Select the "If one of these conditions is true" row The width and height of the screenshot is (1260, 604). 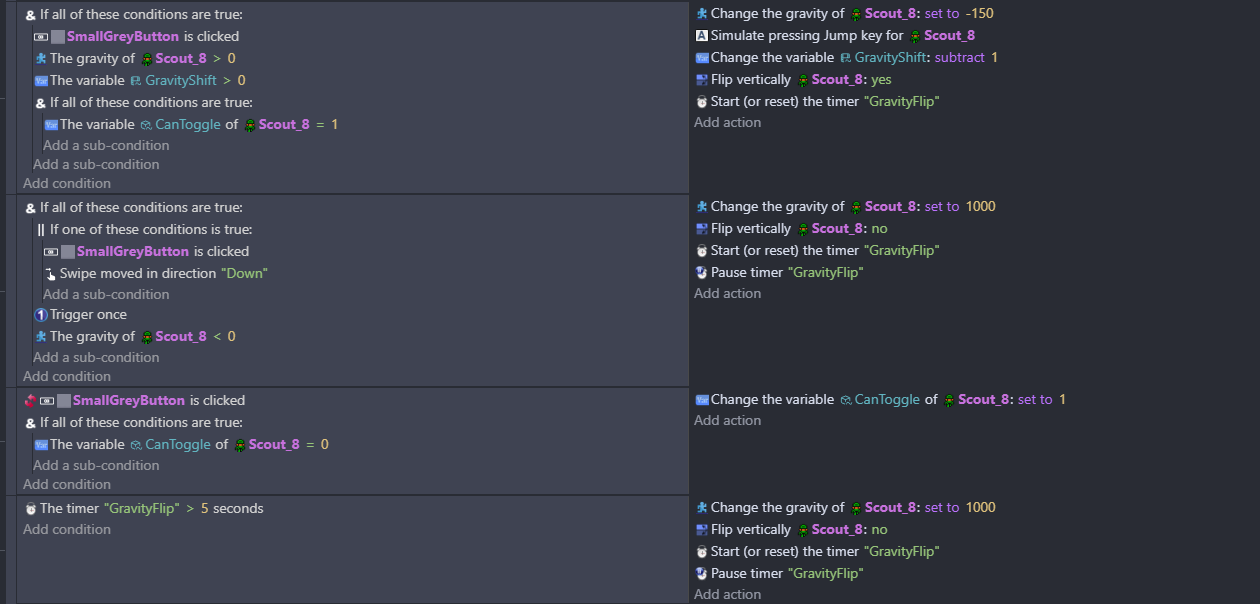pos(150,229)
